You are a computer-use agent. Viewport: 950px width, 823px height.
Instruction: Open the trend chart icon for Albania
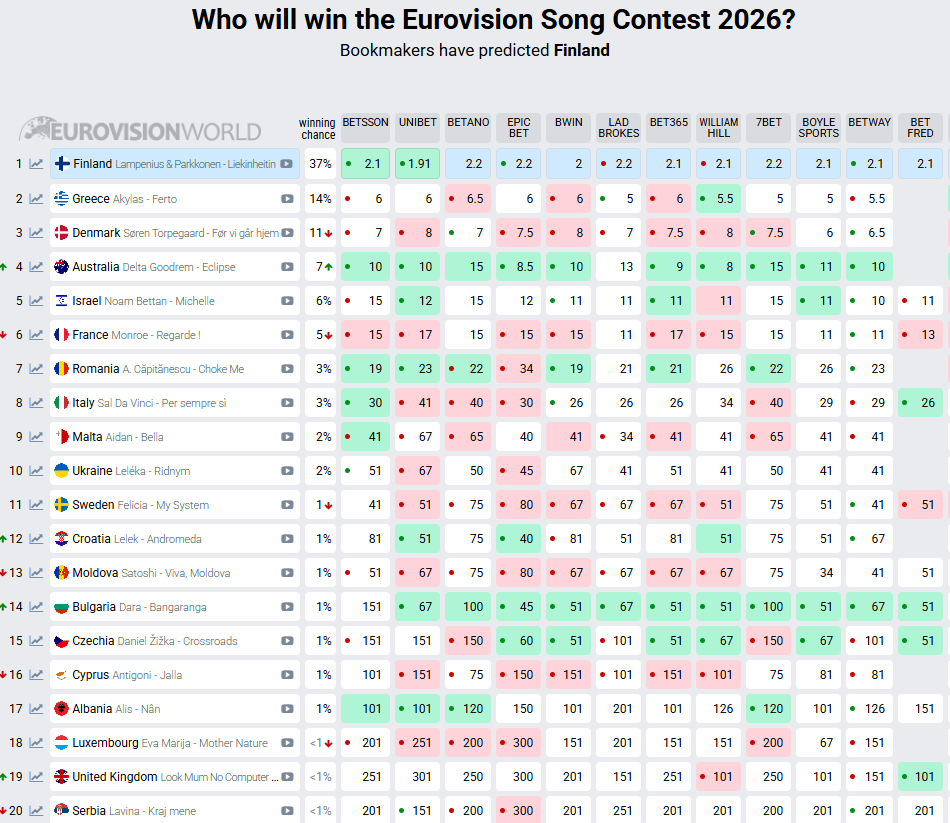point(36,708)
